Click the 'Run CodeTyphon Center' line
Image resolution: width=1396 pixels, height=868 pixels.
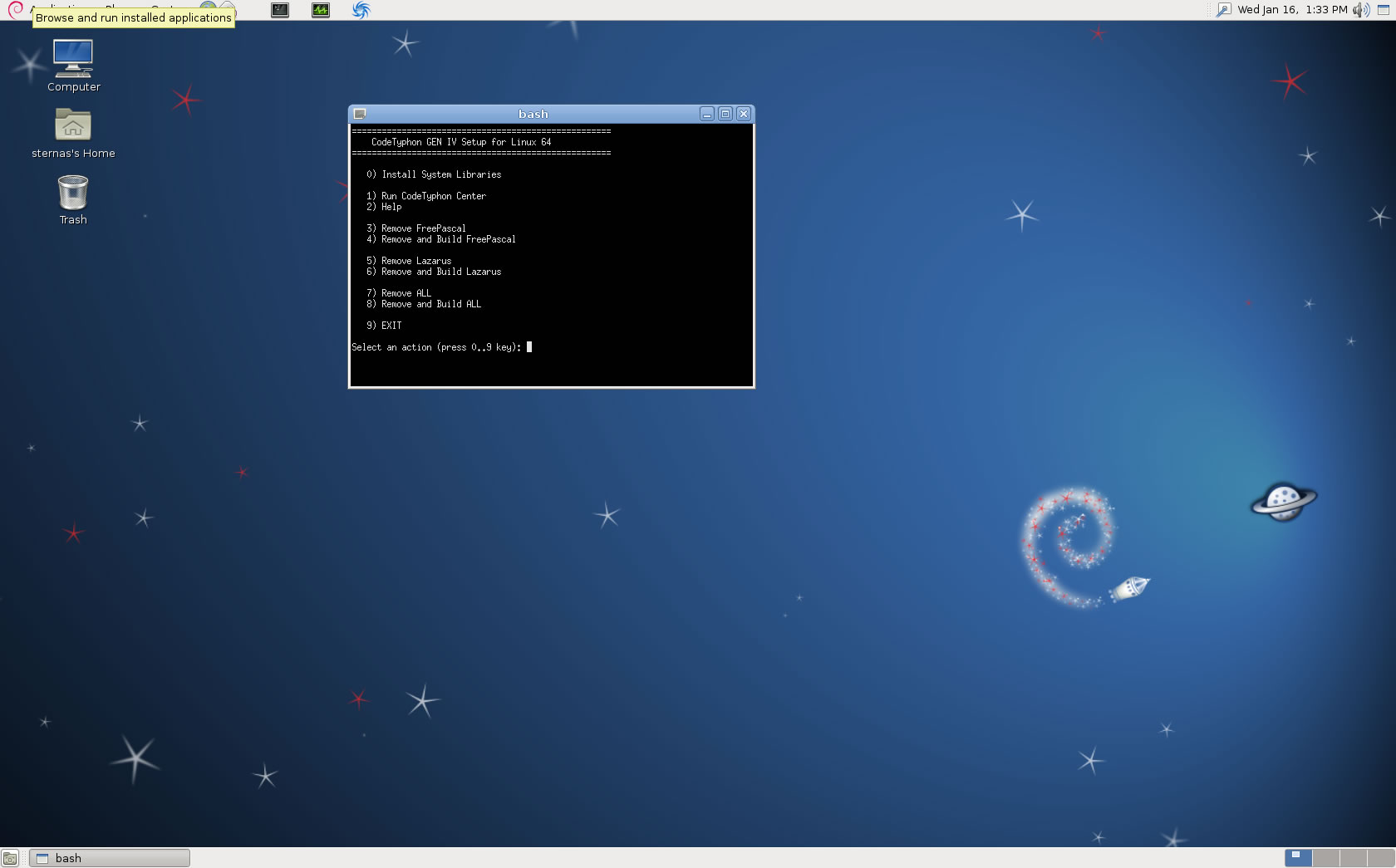tap(426, 196)
